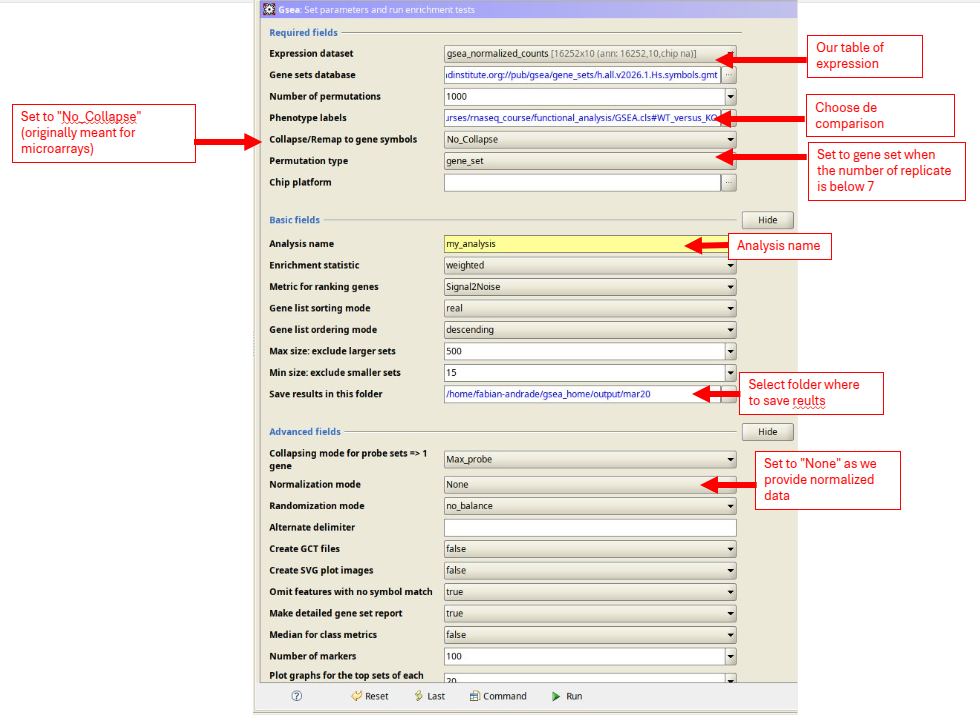Hide the Advanced fields section
The height and width of the screenshot is (722, 980).
click(x=767, y=431)
